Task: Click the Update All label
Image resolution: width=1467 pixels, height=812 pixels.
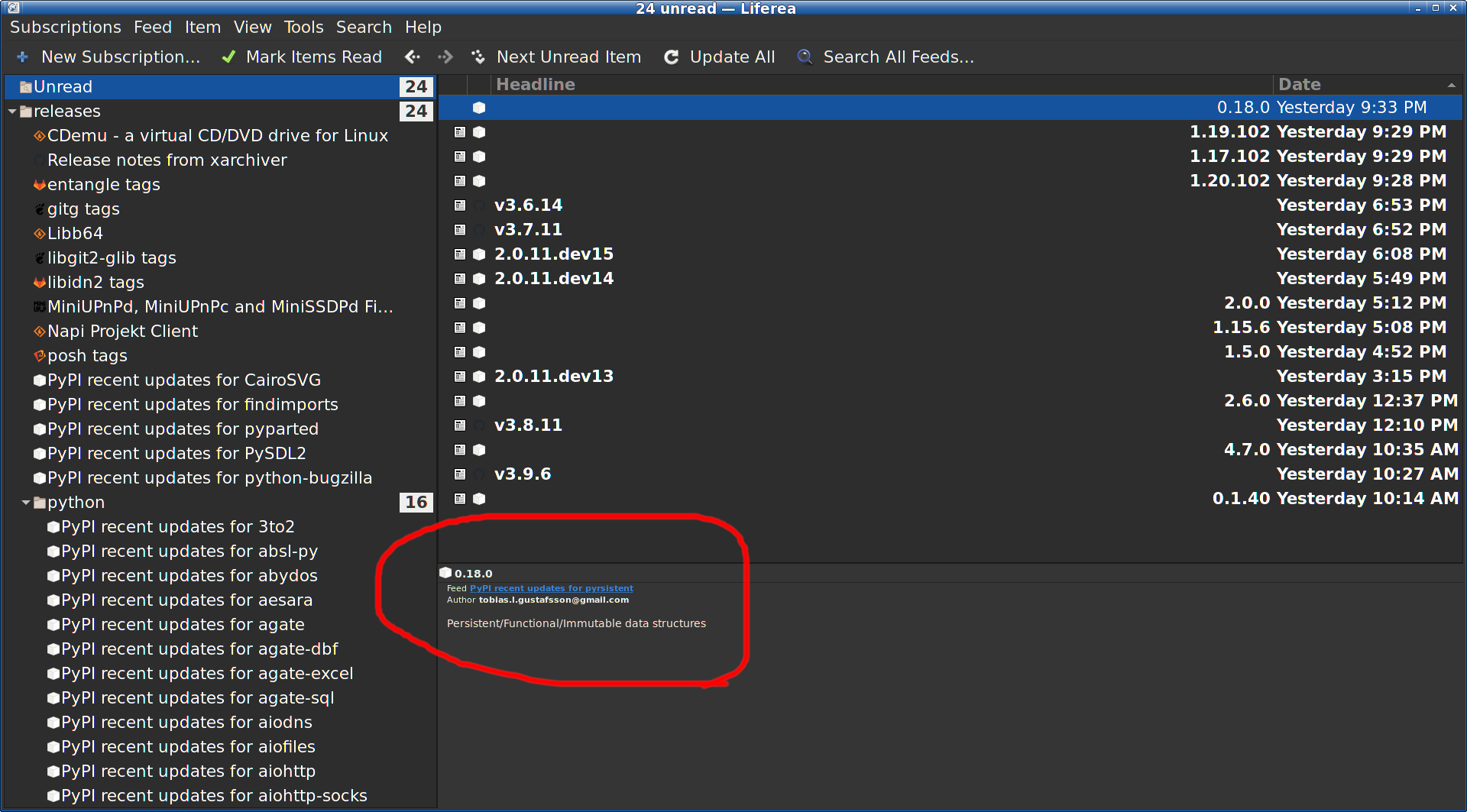Action: pos(732,57)
